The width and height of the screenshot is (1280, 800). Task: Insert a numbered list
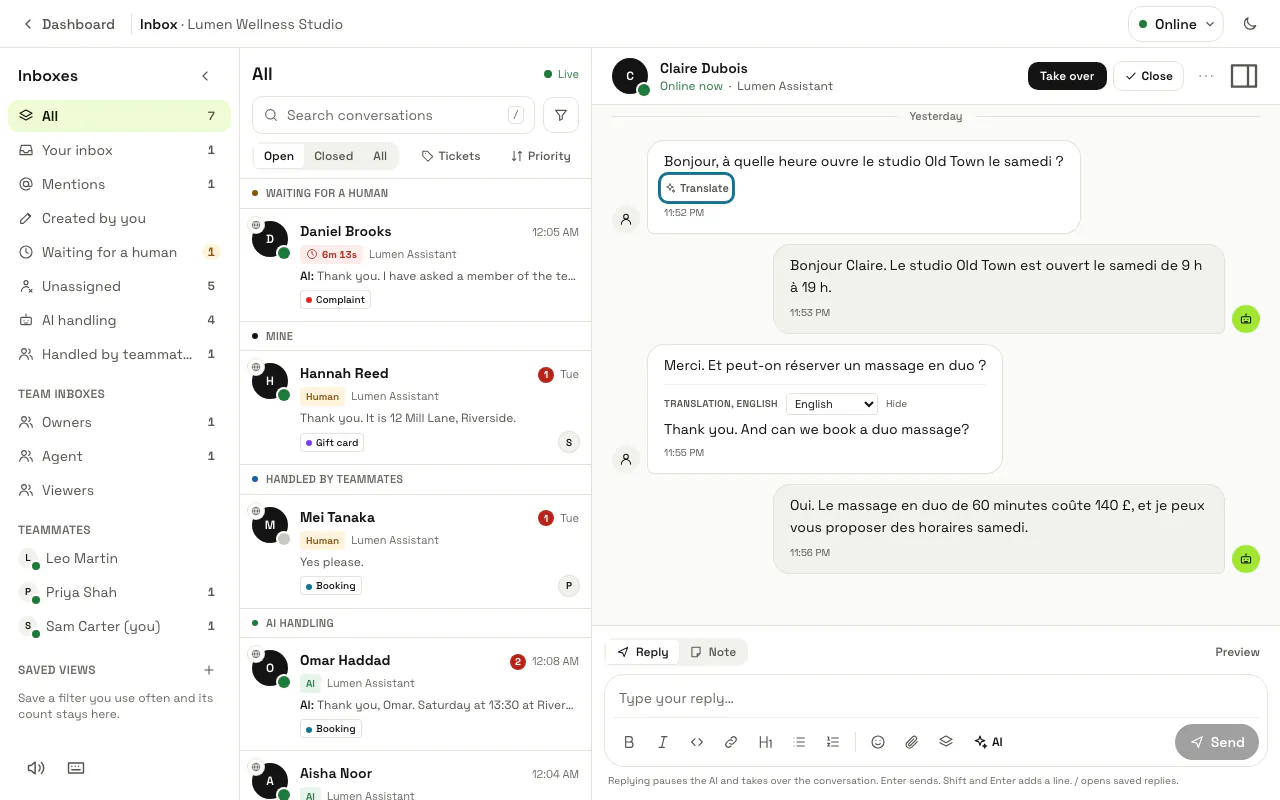(x=833, y=742)
